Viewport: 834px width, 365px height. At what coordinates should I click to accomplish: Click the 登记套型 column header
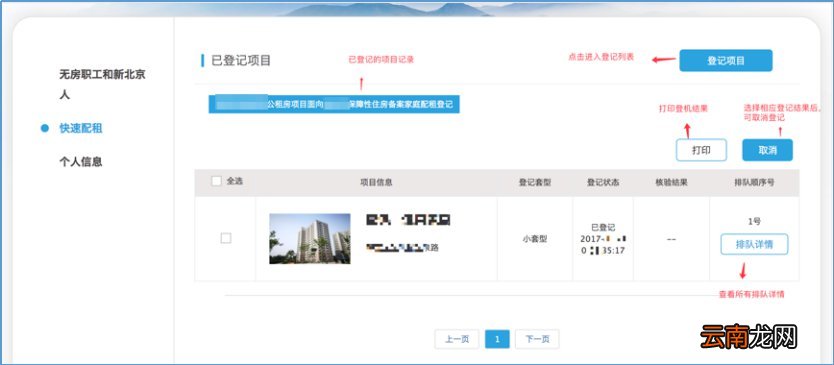click(535, 182)
